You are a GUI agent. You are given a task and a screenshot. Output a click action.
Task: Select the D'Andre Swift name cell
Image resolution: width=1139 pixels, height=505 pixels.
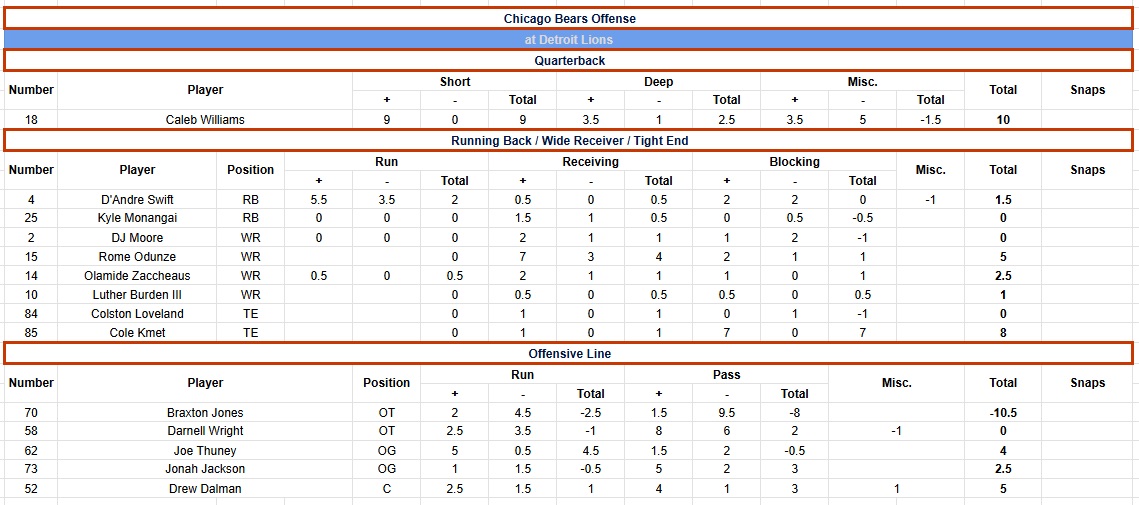pos(138,200)
